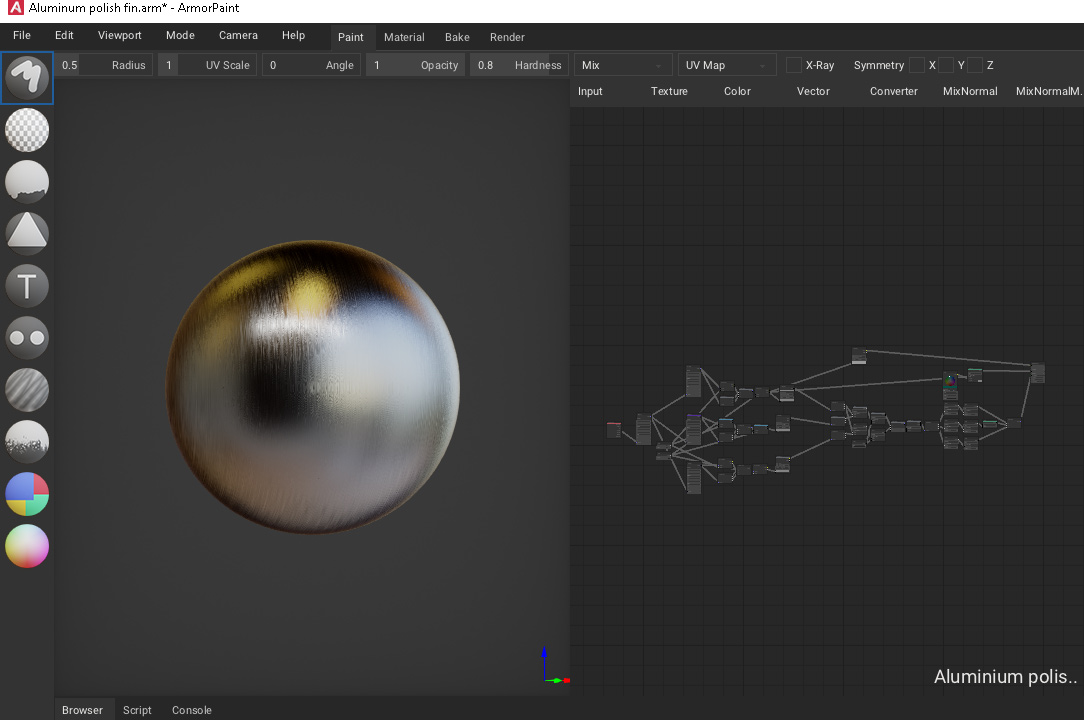Select the Clone stamp tool
This screenshot has width=1084, height=720.
[x=26, y=338]
